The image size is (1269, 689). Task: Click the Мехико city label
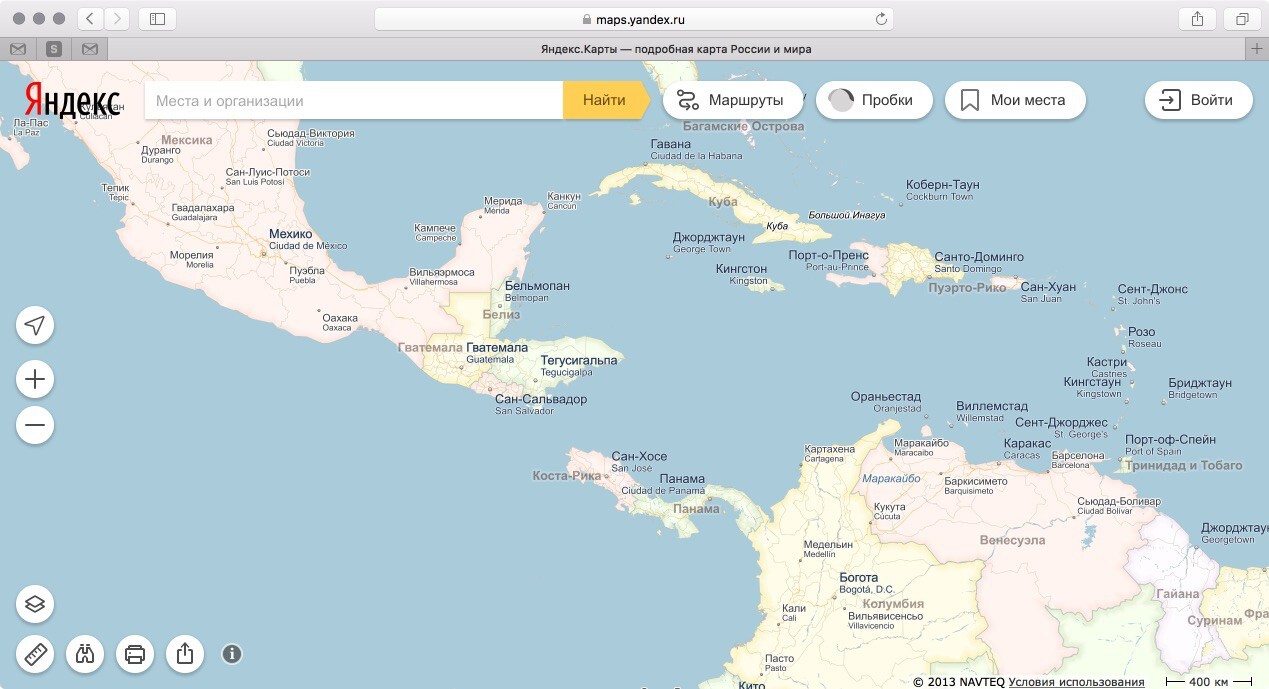click(290, 234)
